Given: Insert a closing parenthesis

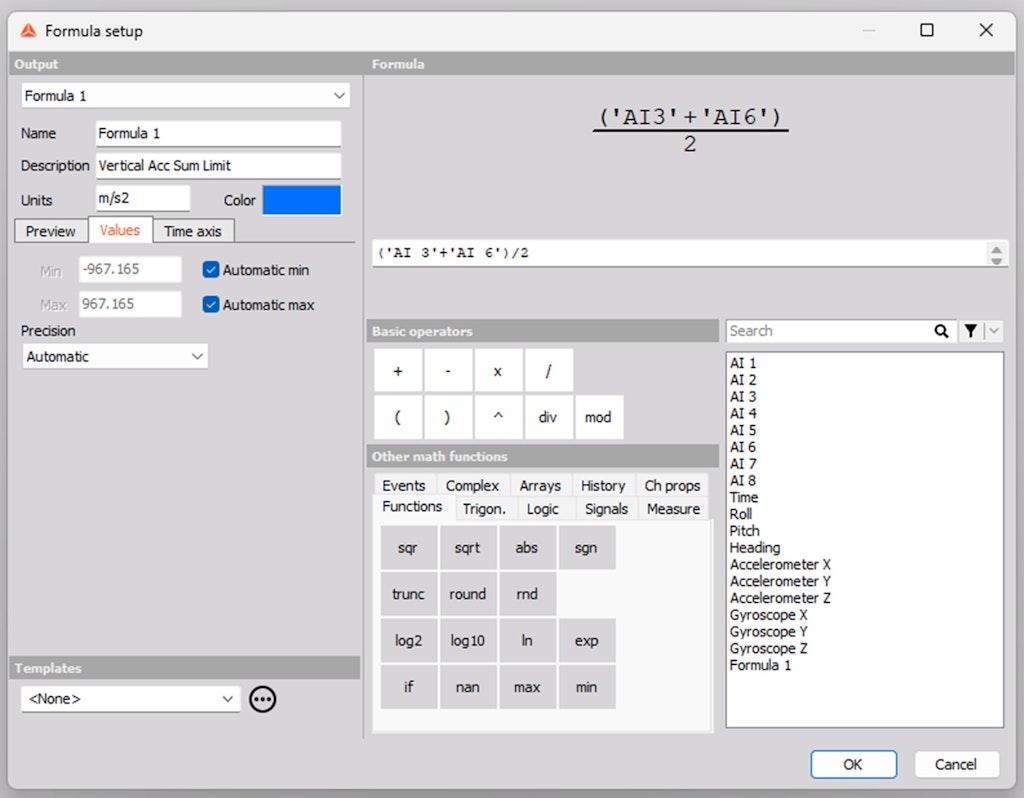Looking at the screenshot, I should coord(448,417).
